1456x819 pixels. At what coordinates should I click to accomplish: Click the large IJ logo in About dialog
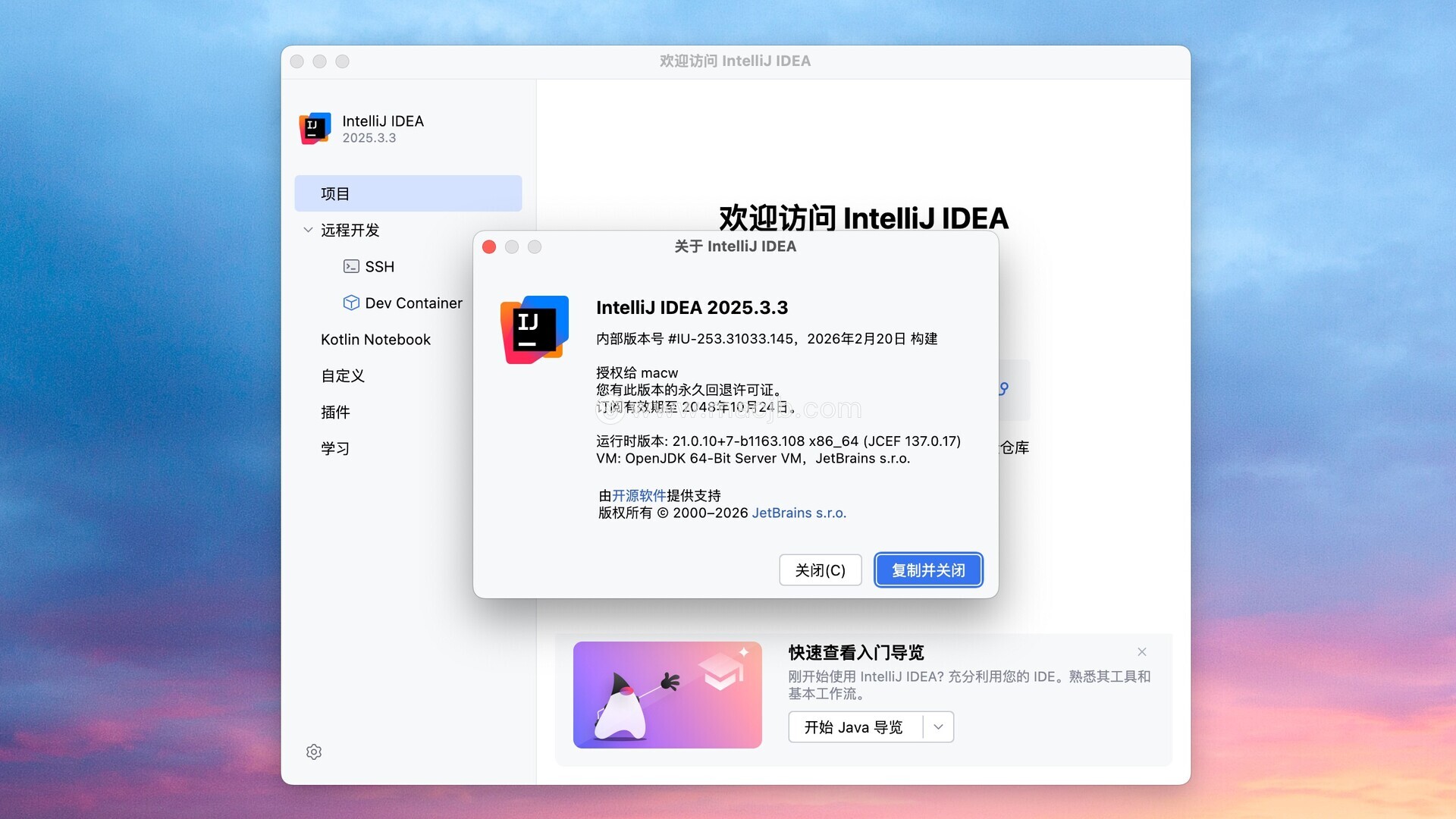pyautogui.click(x=535, y=329)
